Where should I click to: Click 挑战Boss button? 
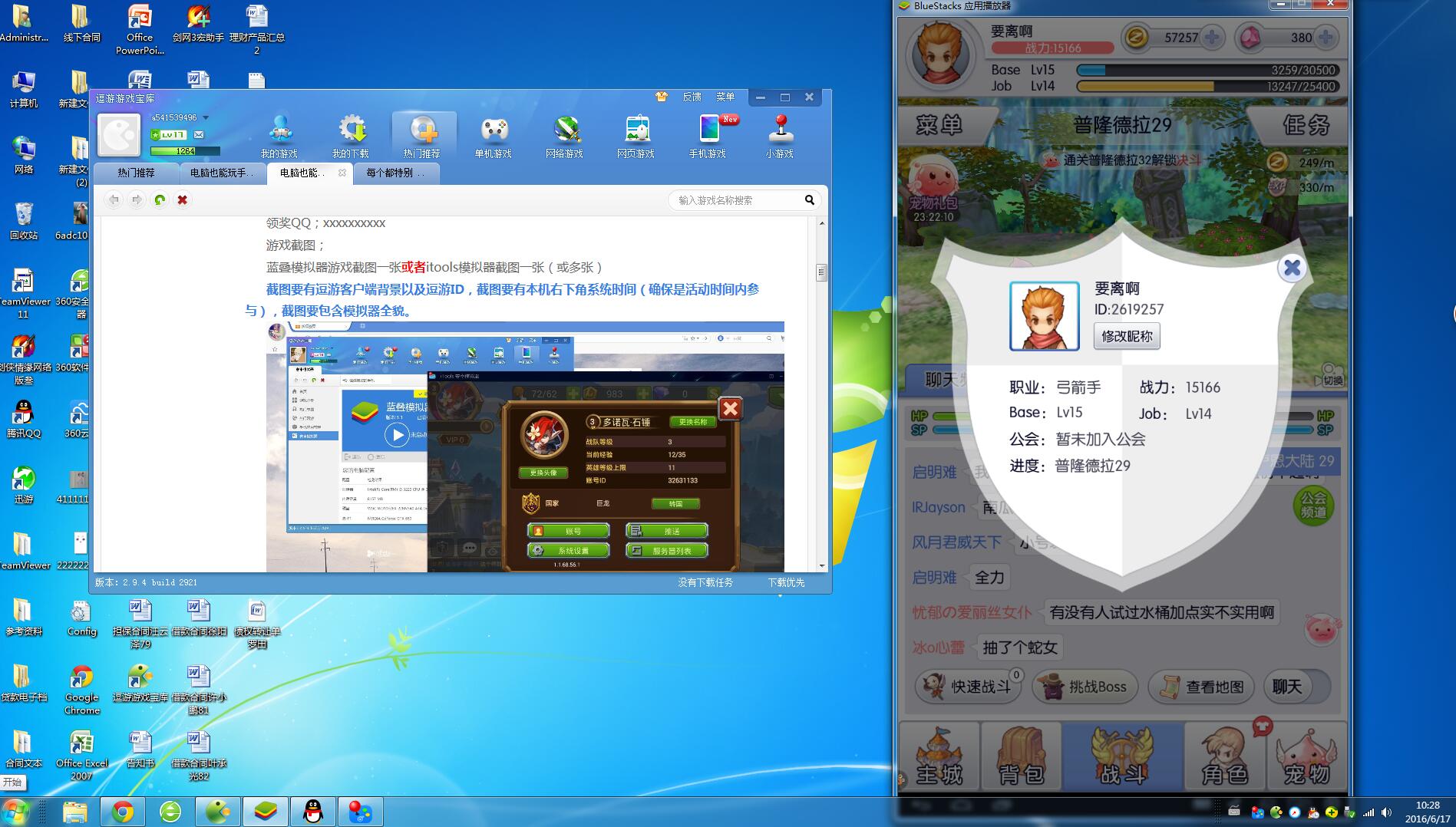(x=1086, y=687)
